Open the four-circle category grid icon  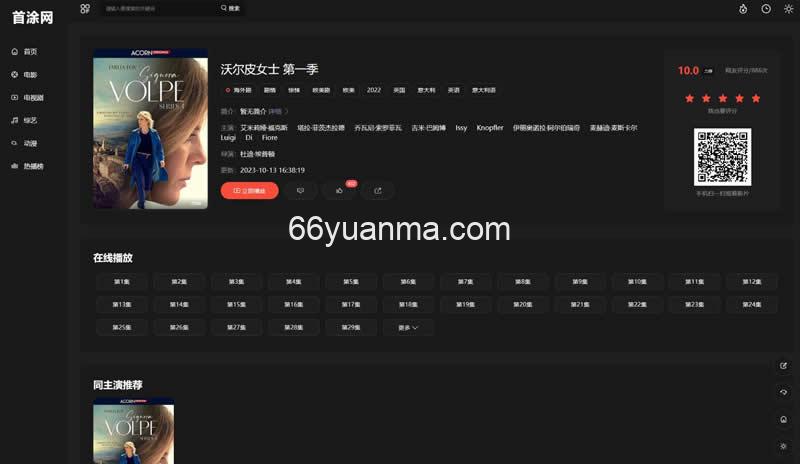coord(85,8)
